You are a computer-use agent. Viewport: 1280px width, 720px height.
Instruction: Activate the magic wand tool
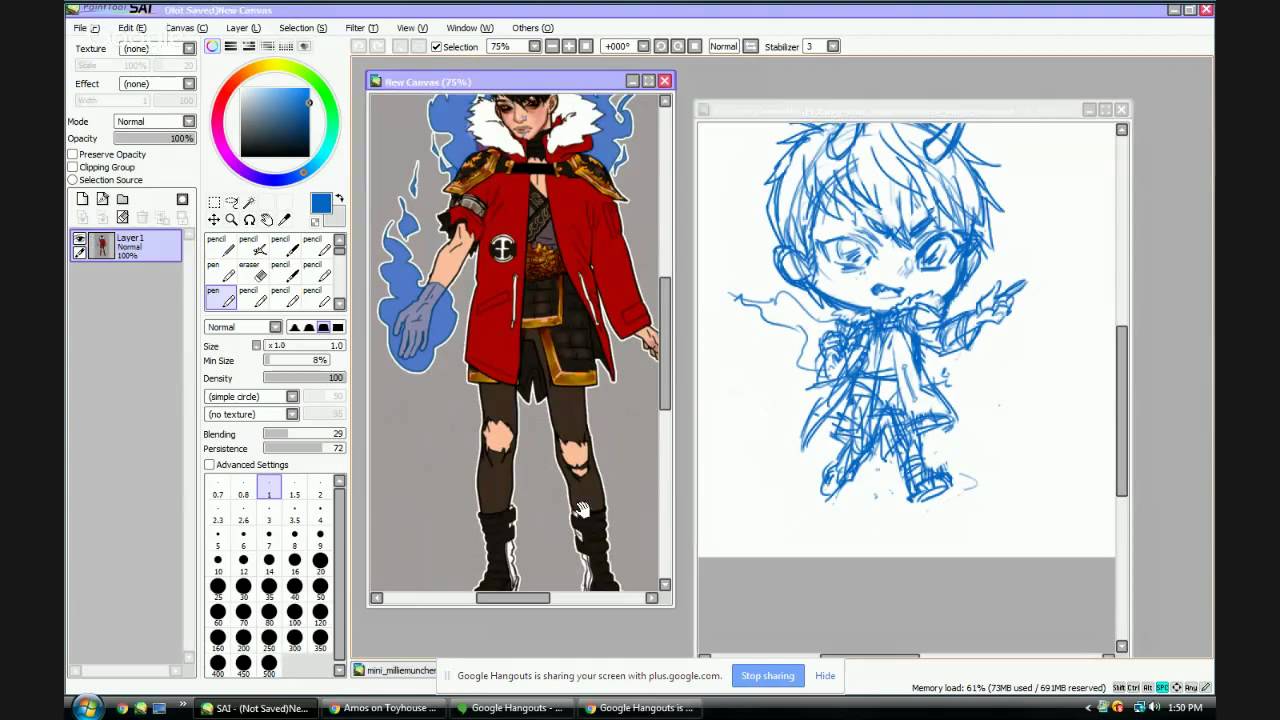[x=250, y=202]
